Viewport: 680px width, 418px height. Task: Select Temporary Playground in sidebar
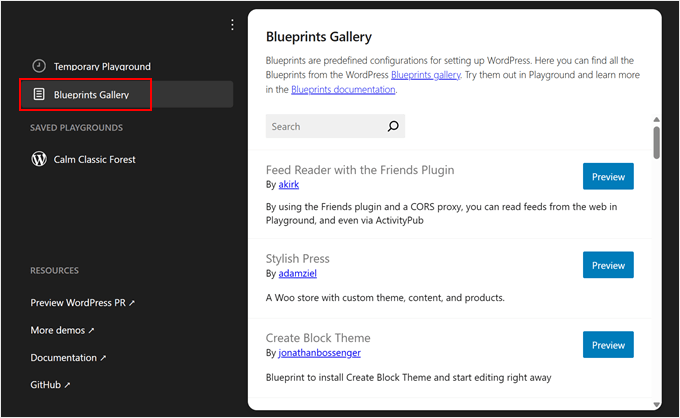click(102, 66)
